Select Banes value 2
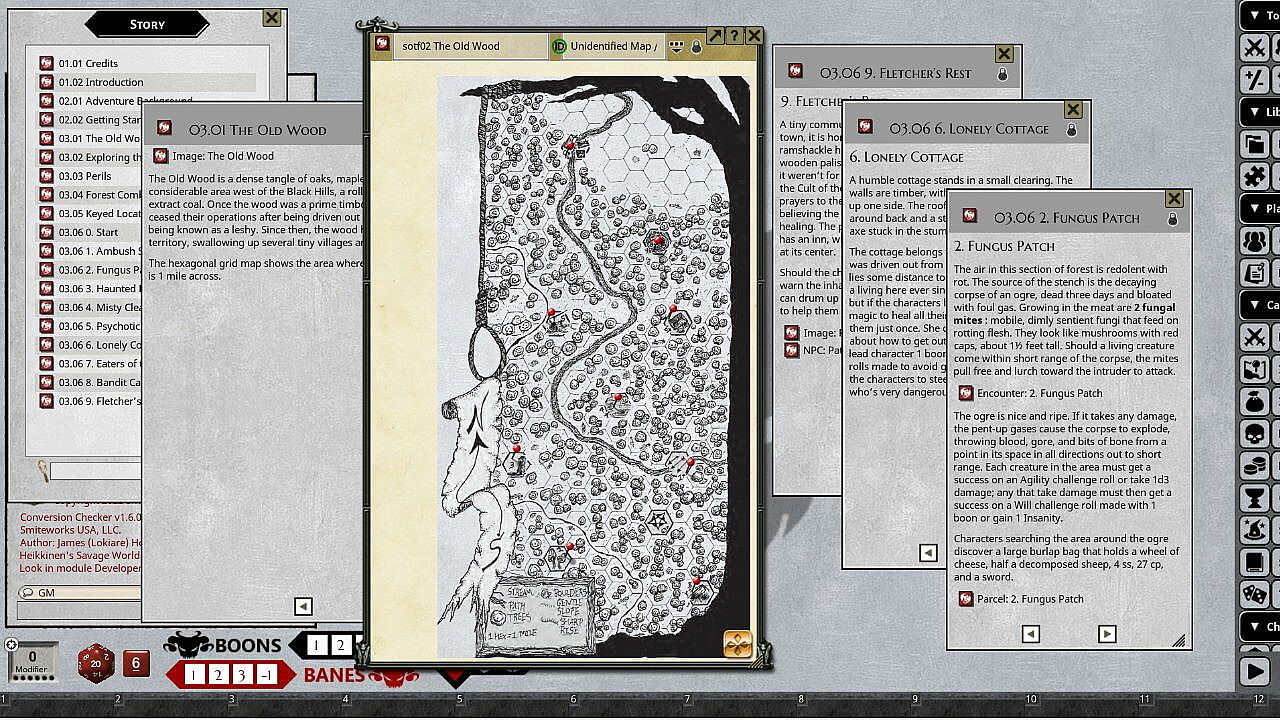The height and width of the screenshot is (720, 1280). 218,675
